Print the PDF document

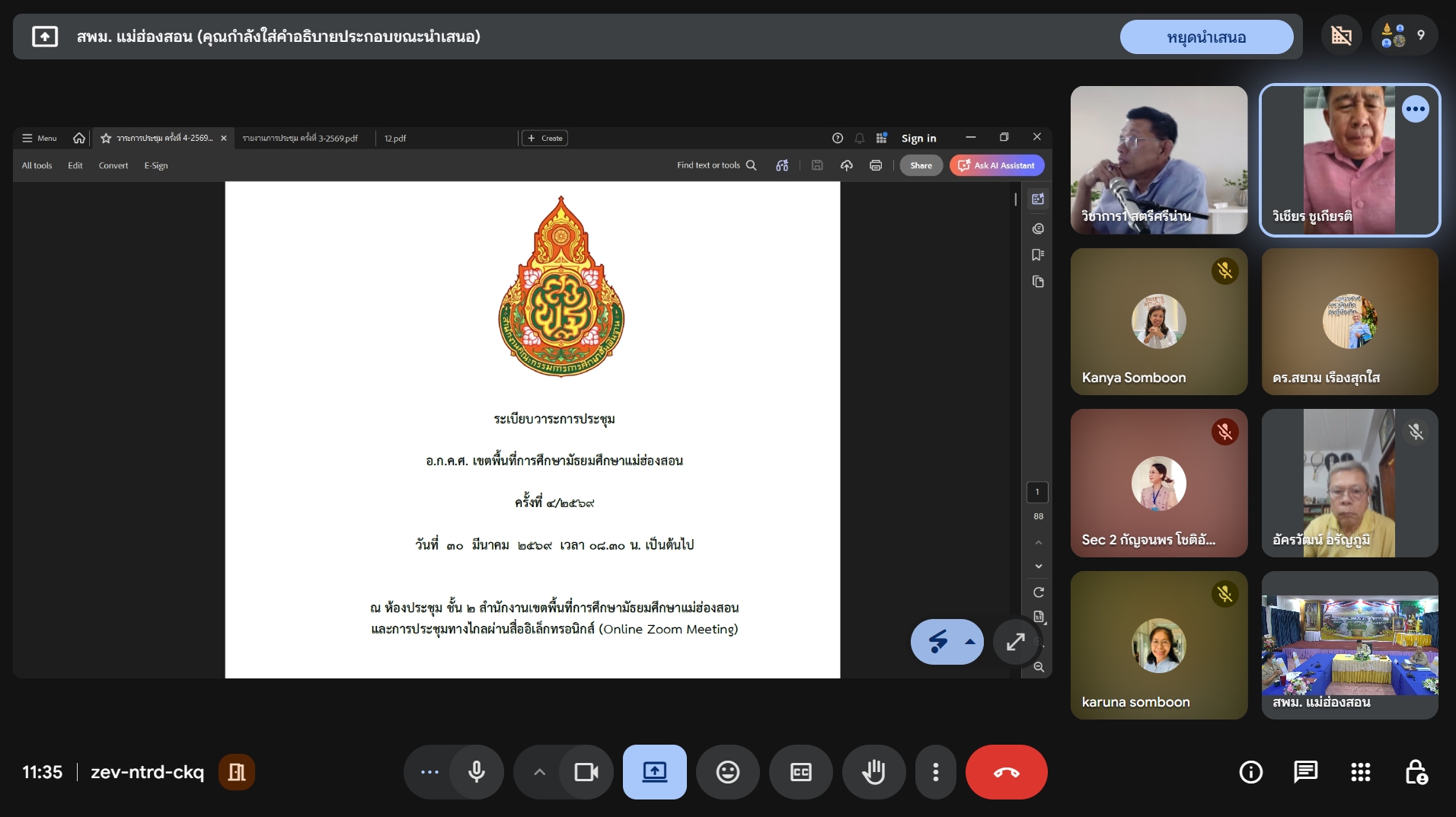click(x=876, y=165)
